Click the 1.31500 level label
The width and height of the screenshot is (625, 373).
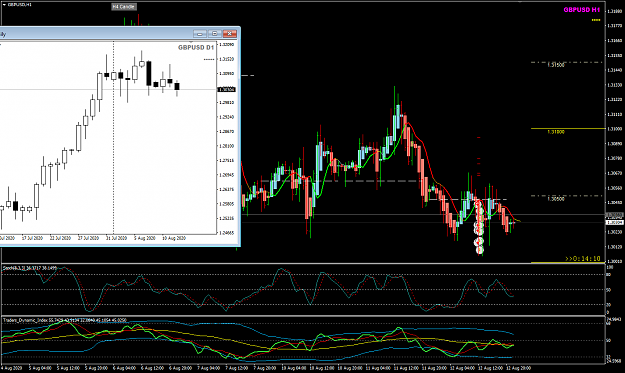click(556, 65)
